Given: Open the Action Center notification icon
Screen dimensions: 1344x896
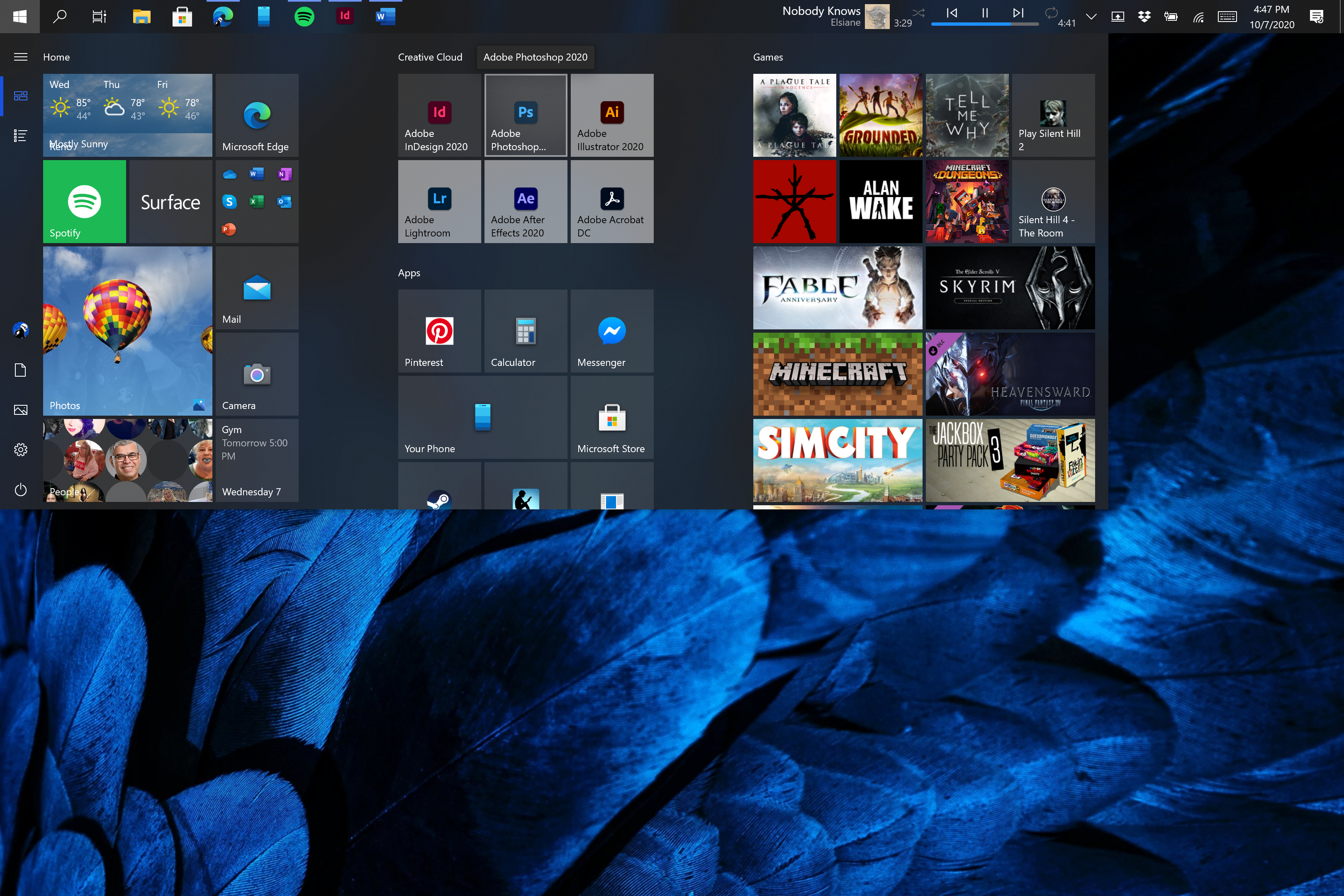Looking at the screenshot, I should click(x=1317, y=16).
